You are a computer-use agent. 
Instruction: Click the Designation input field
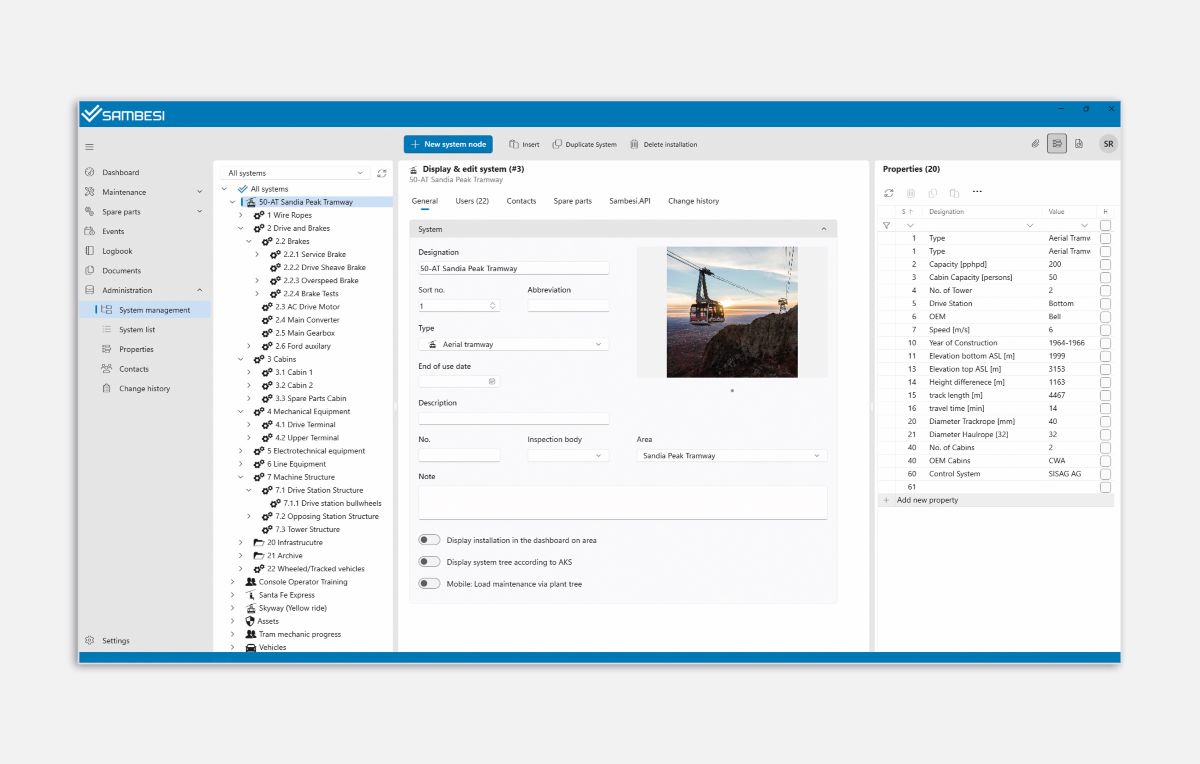point(513,268)
